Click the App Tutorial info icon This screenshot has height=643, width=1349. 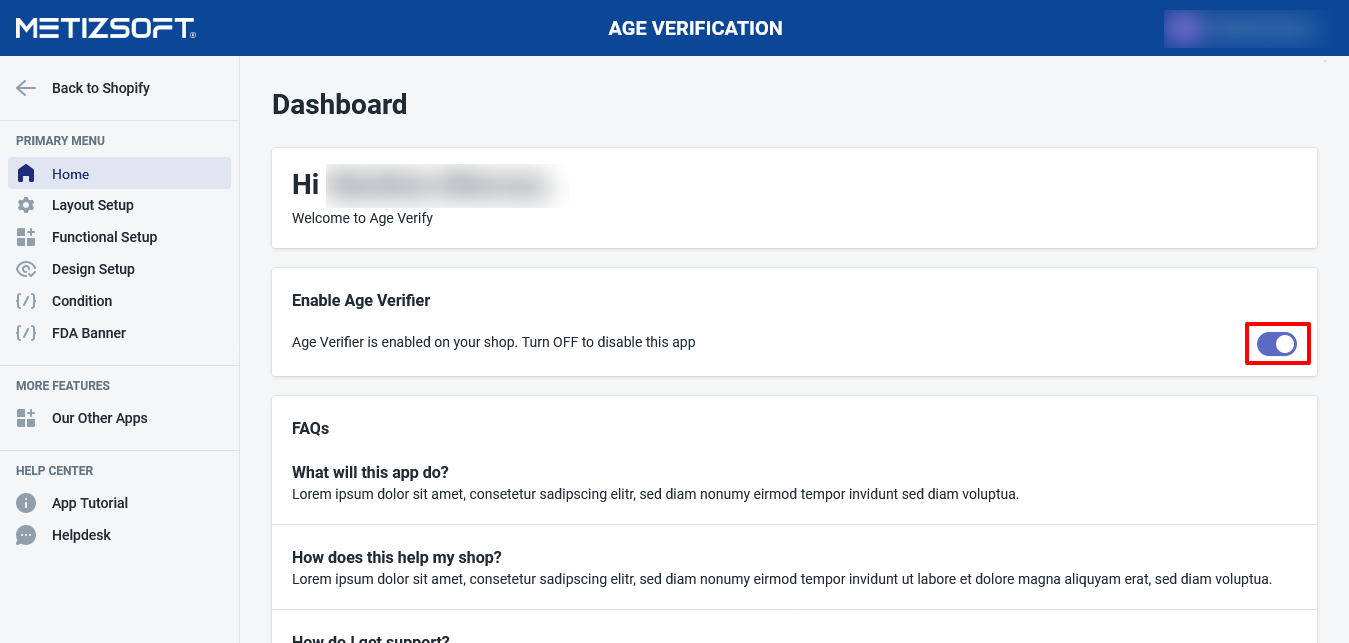(26, 503)
